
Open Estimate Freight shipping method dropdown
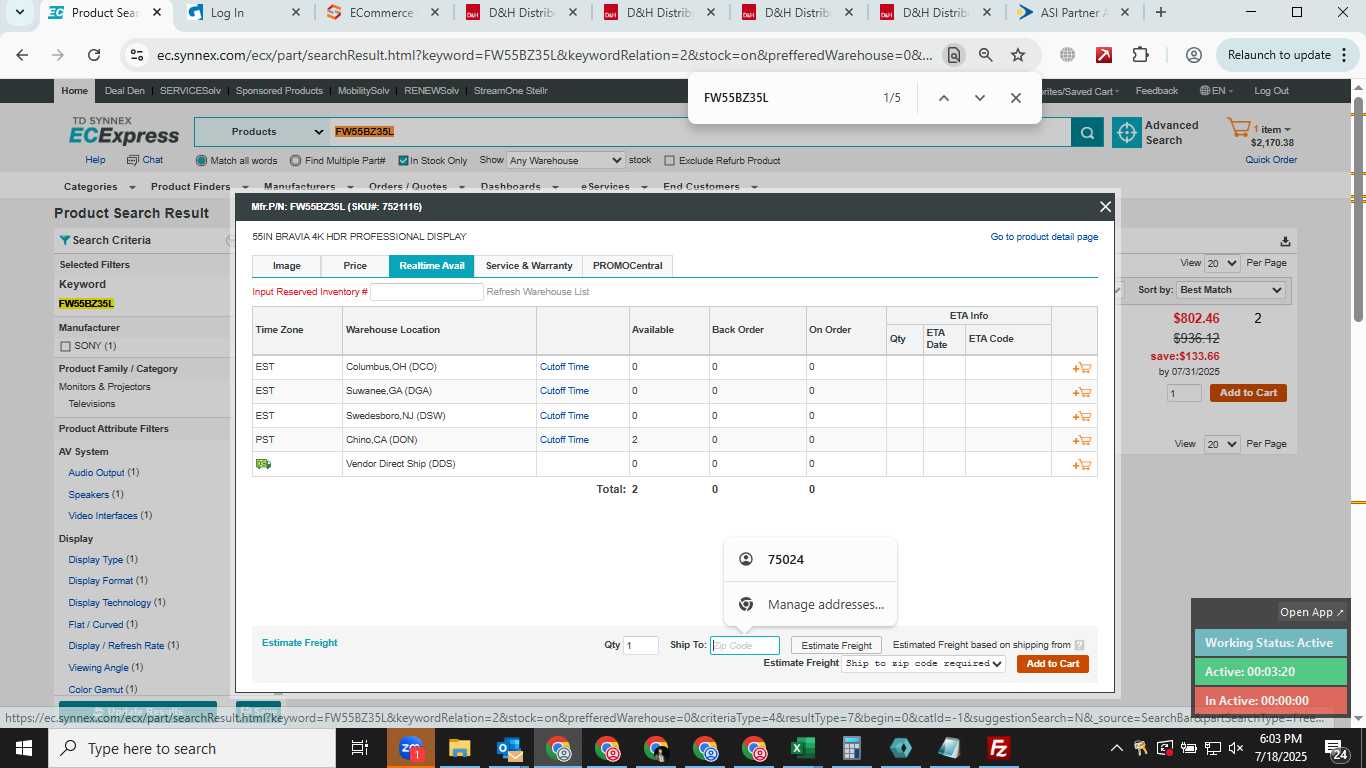coord(924,663)
